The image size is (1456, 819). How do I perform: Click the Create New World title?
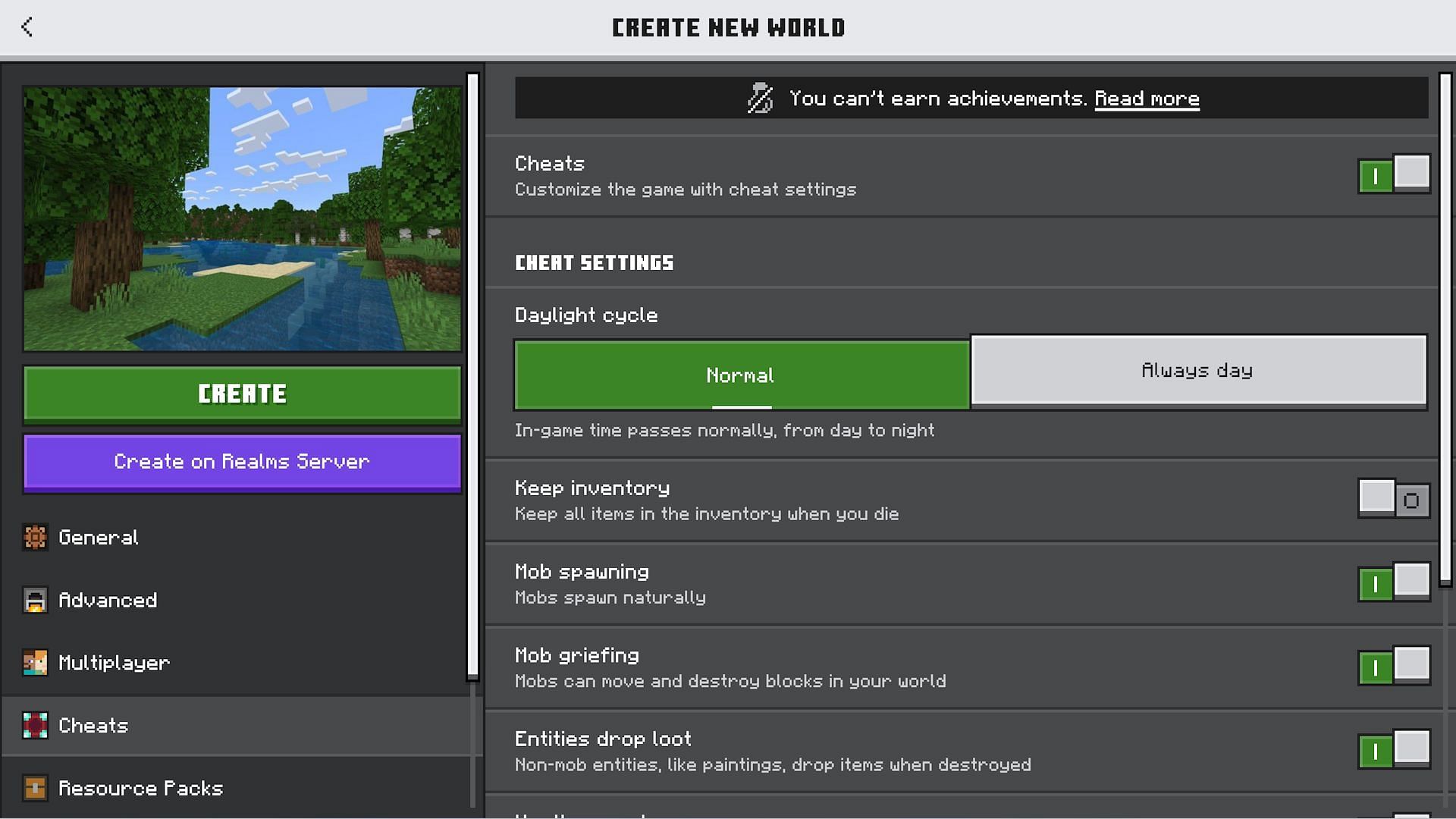point(728,28)
